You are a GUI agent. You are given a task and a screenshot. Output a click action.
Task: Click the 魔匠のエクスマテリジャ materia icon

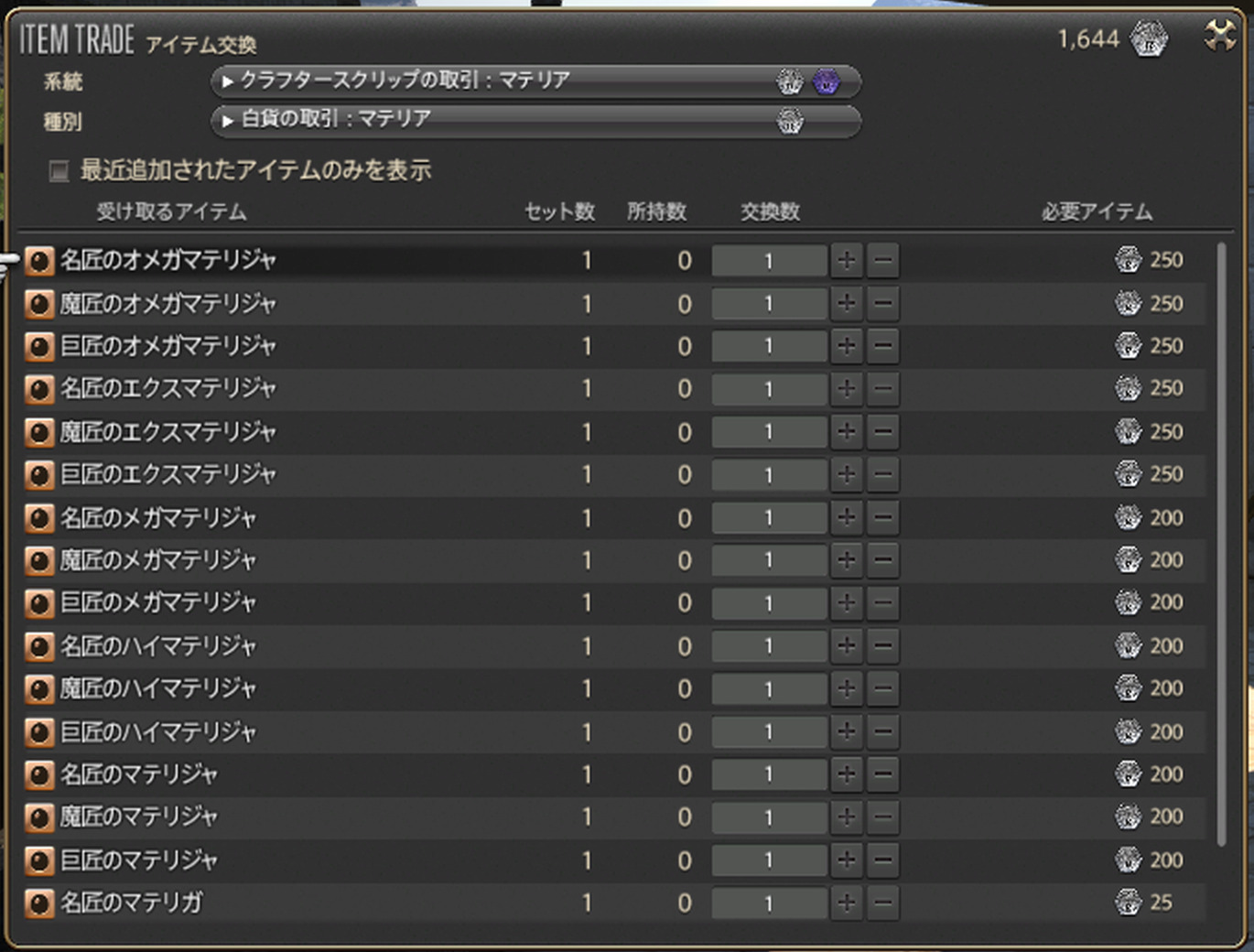coord(39,432)
